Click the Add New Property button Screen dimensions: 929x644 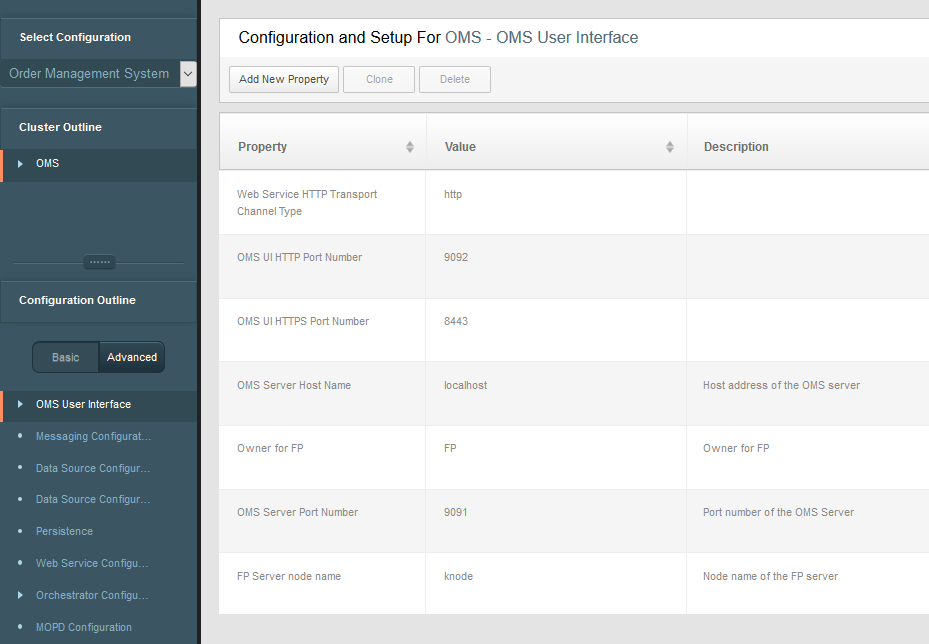point(284,79)
